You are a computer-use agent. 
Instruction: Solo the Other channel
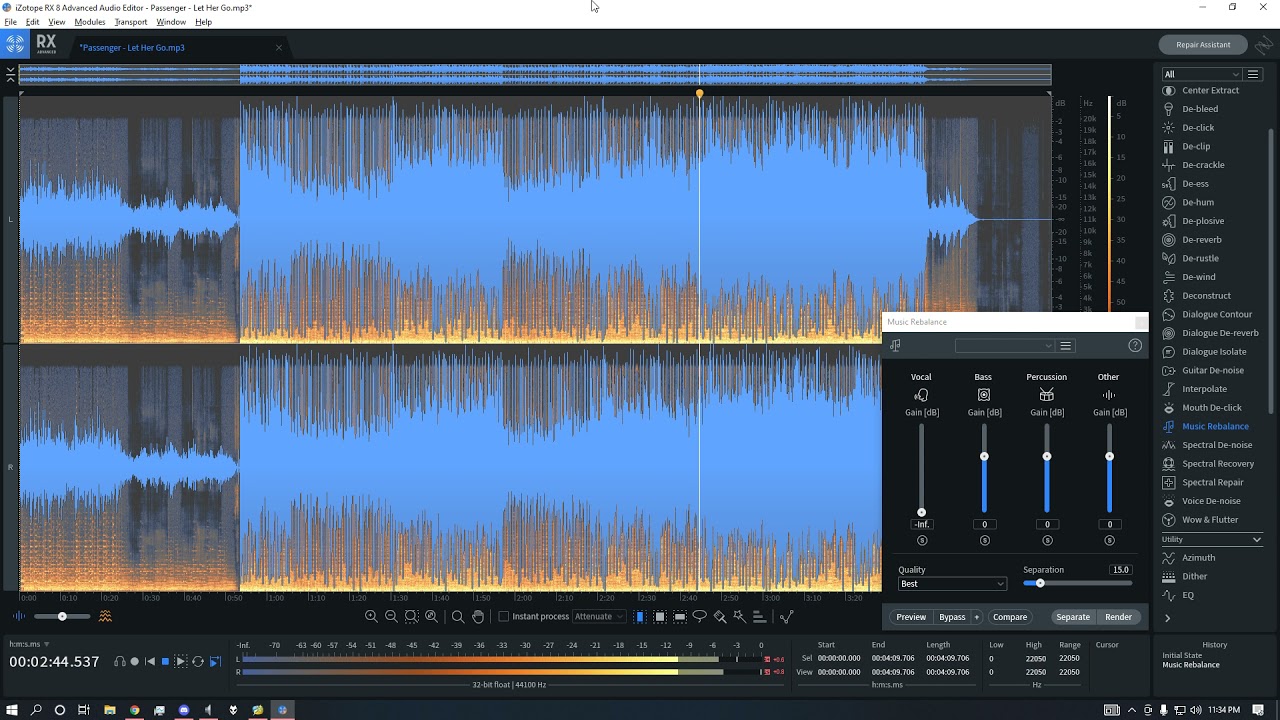[1109, 541]
